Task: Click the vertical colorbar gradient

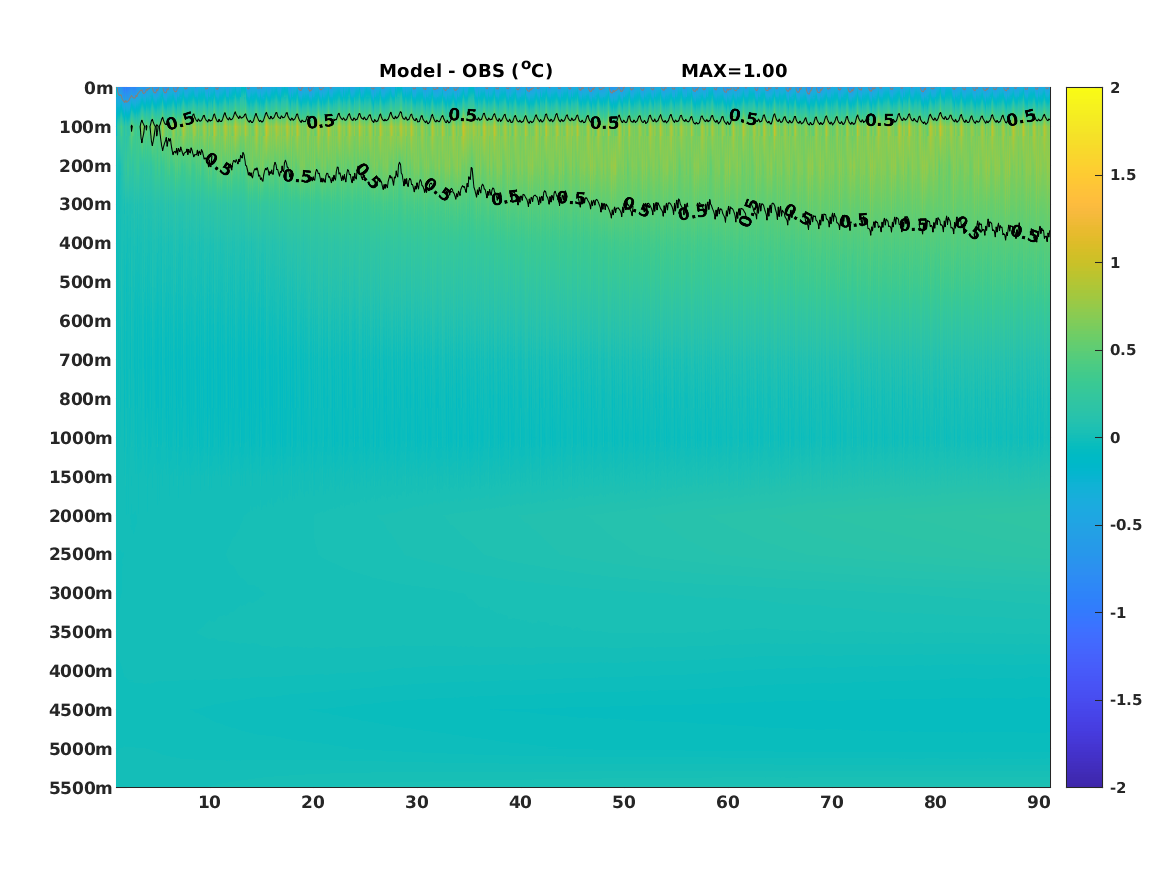Action: click(1084, 438)
